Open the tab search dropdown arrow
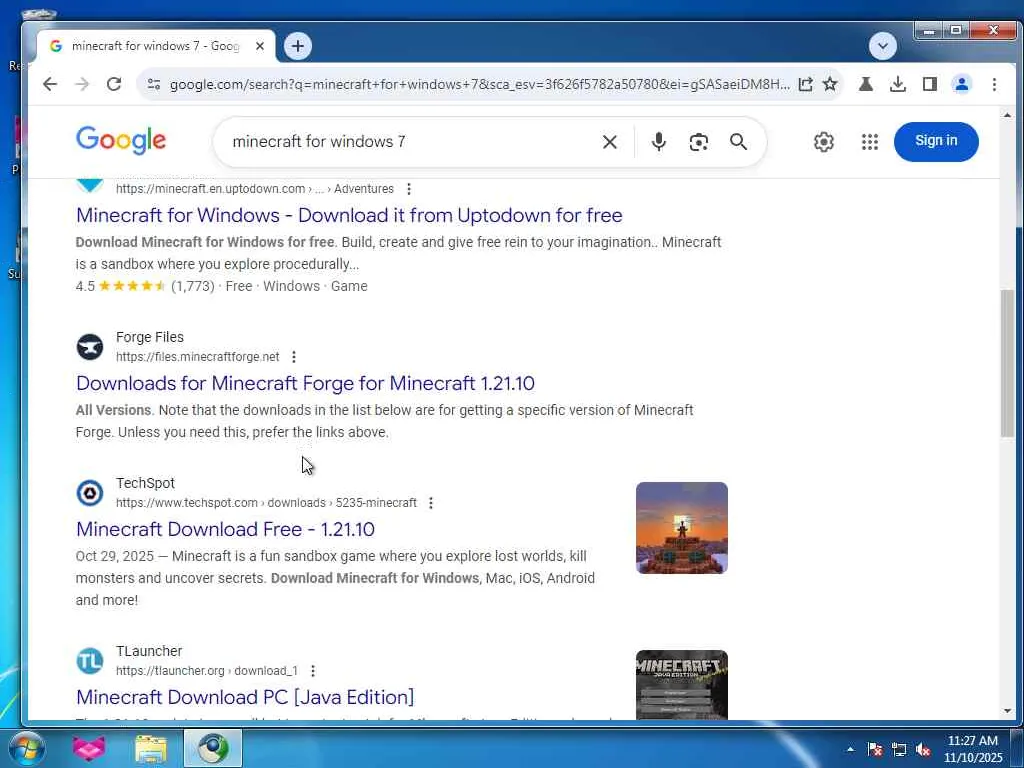1024x768 pixels. [x=883, y=46]
